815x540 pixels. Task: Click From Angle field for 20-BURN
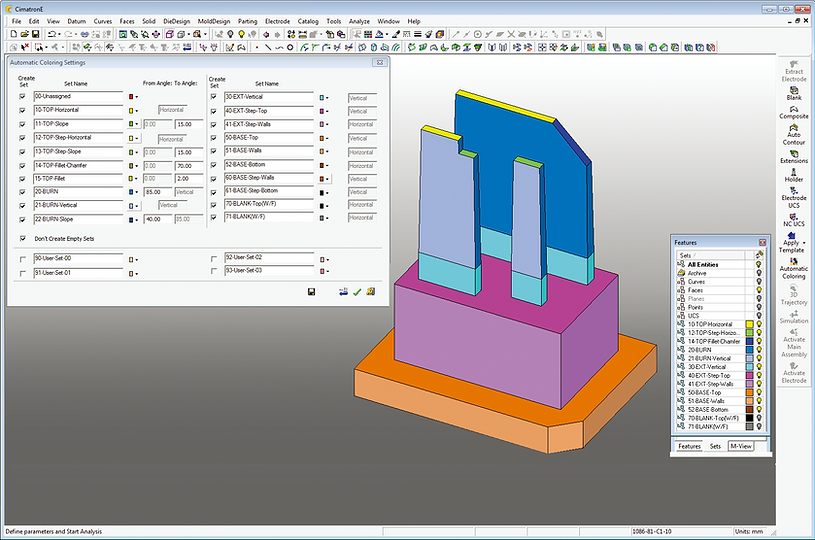[x=158, y=192]
